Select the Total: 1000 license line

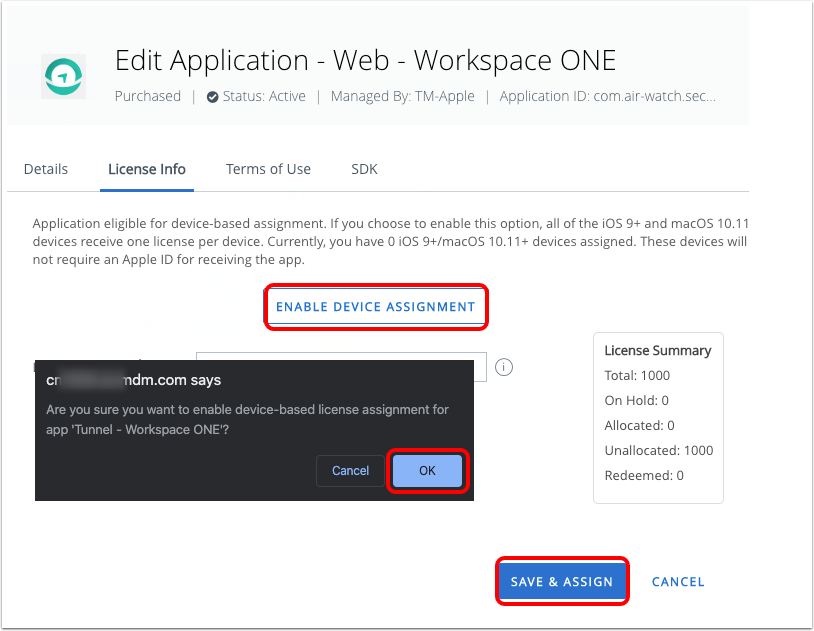pyautogui.click(x=637, y=376)
